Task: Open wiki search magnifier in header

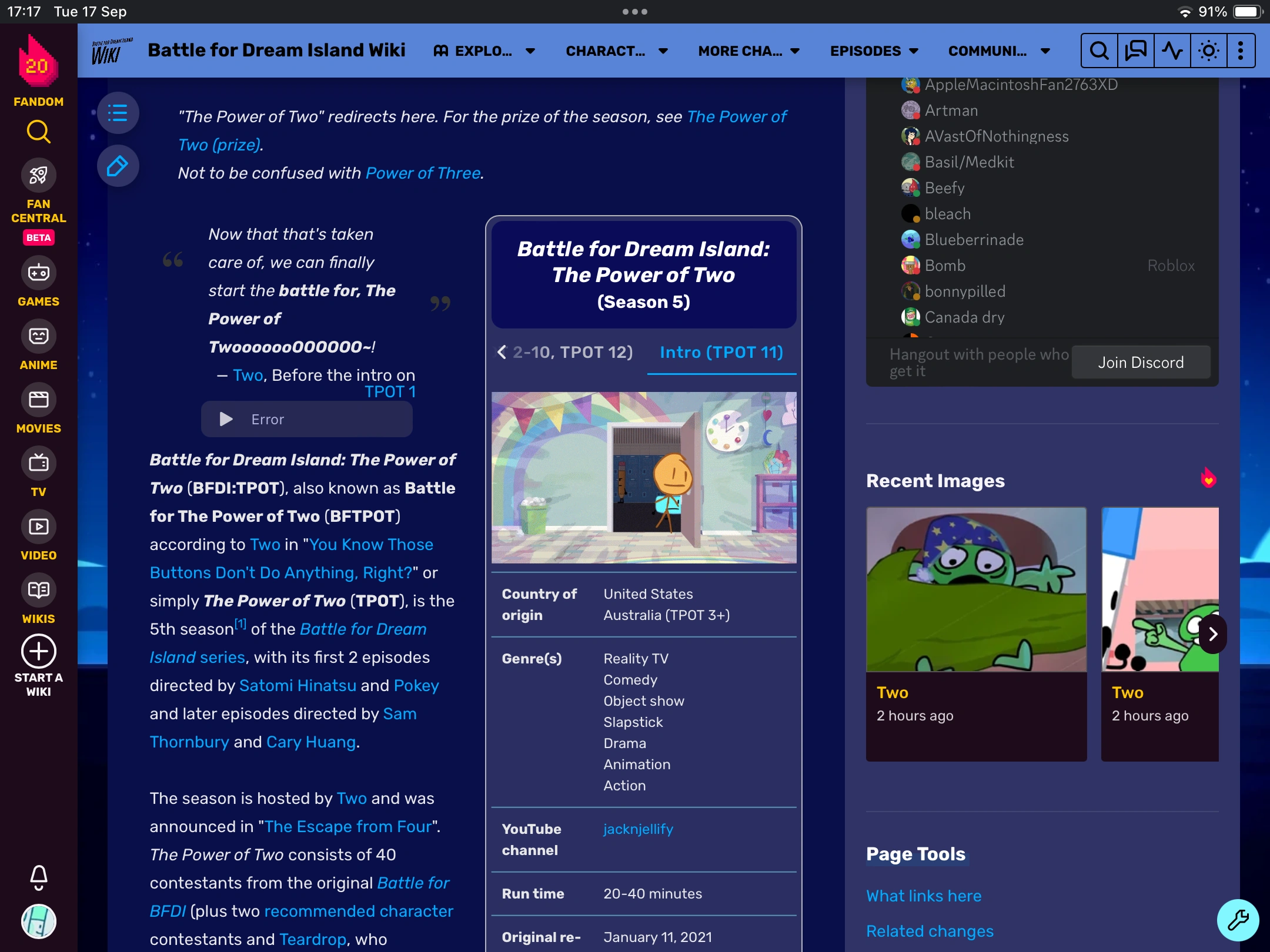Action: [x=1099, y=51]
